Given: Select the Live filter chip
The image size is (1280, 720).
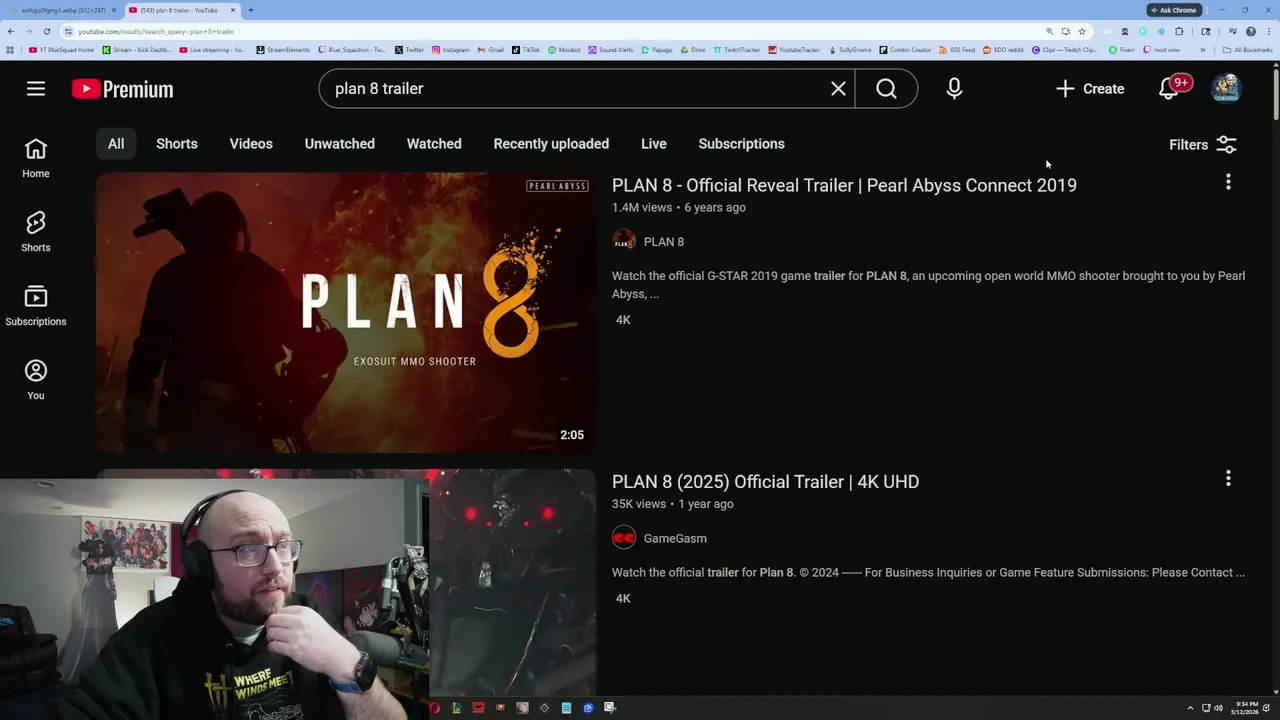Looking at the screenshot, I should (654, 144).
